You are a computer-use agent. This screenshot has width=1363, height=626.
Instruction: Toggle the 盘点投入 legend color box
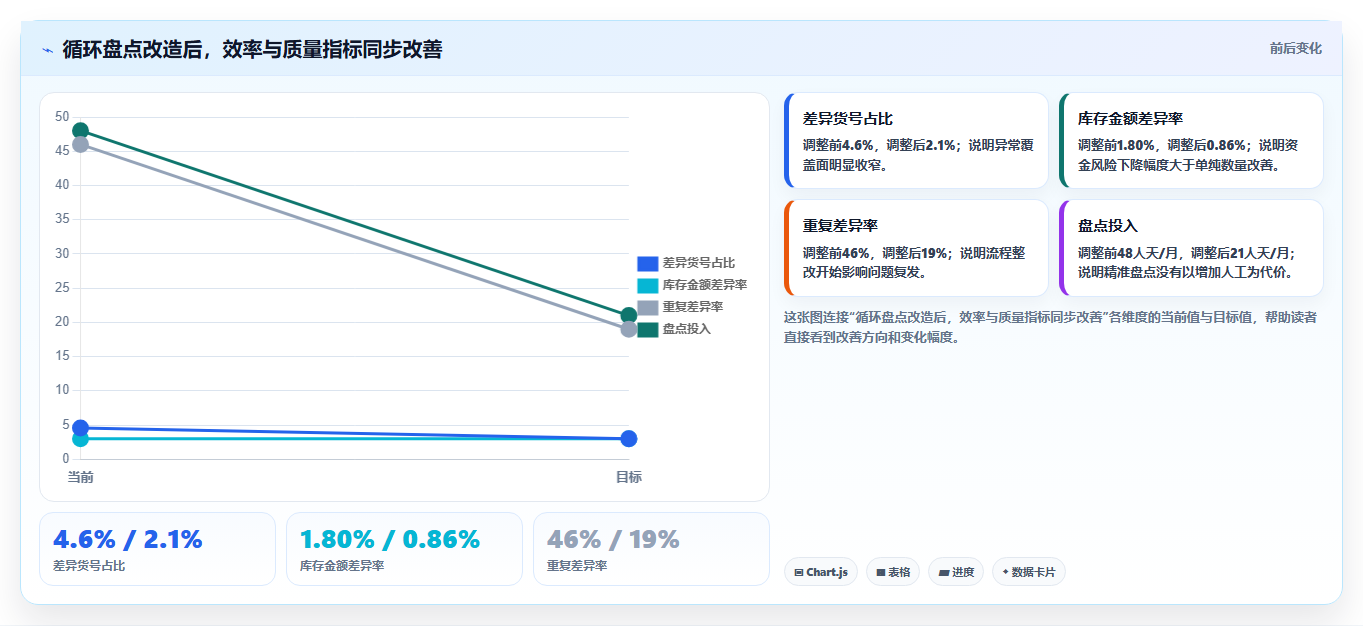[x=648, y=329]
